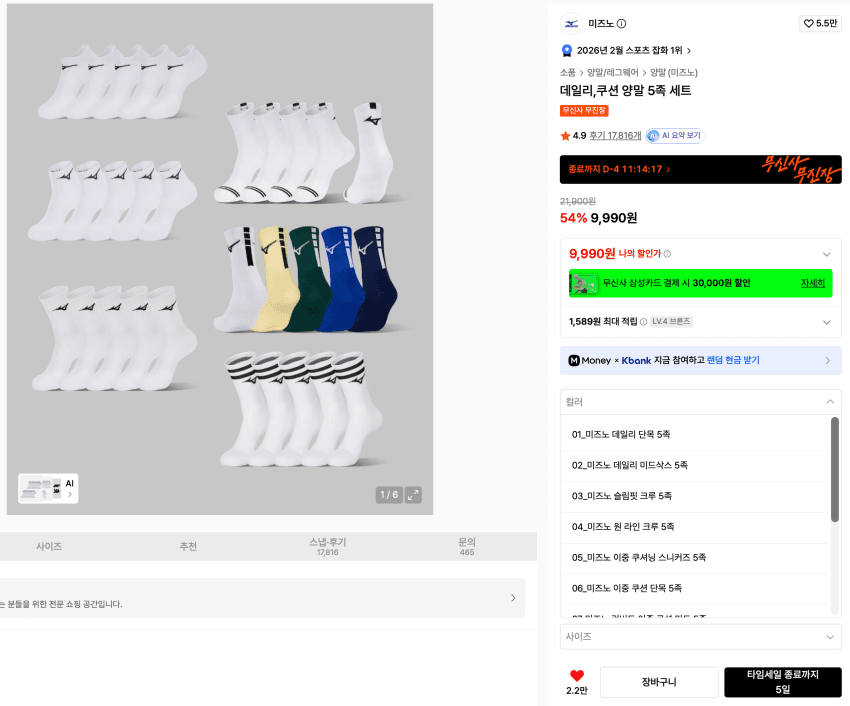Switch to the 문의 tab
Image resolution: width=850 pixels, height=706 pixels.
click(467, 547)
